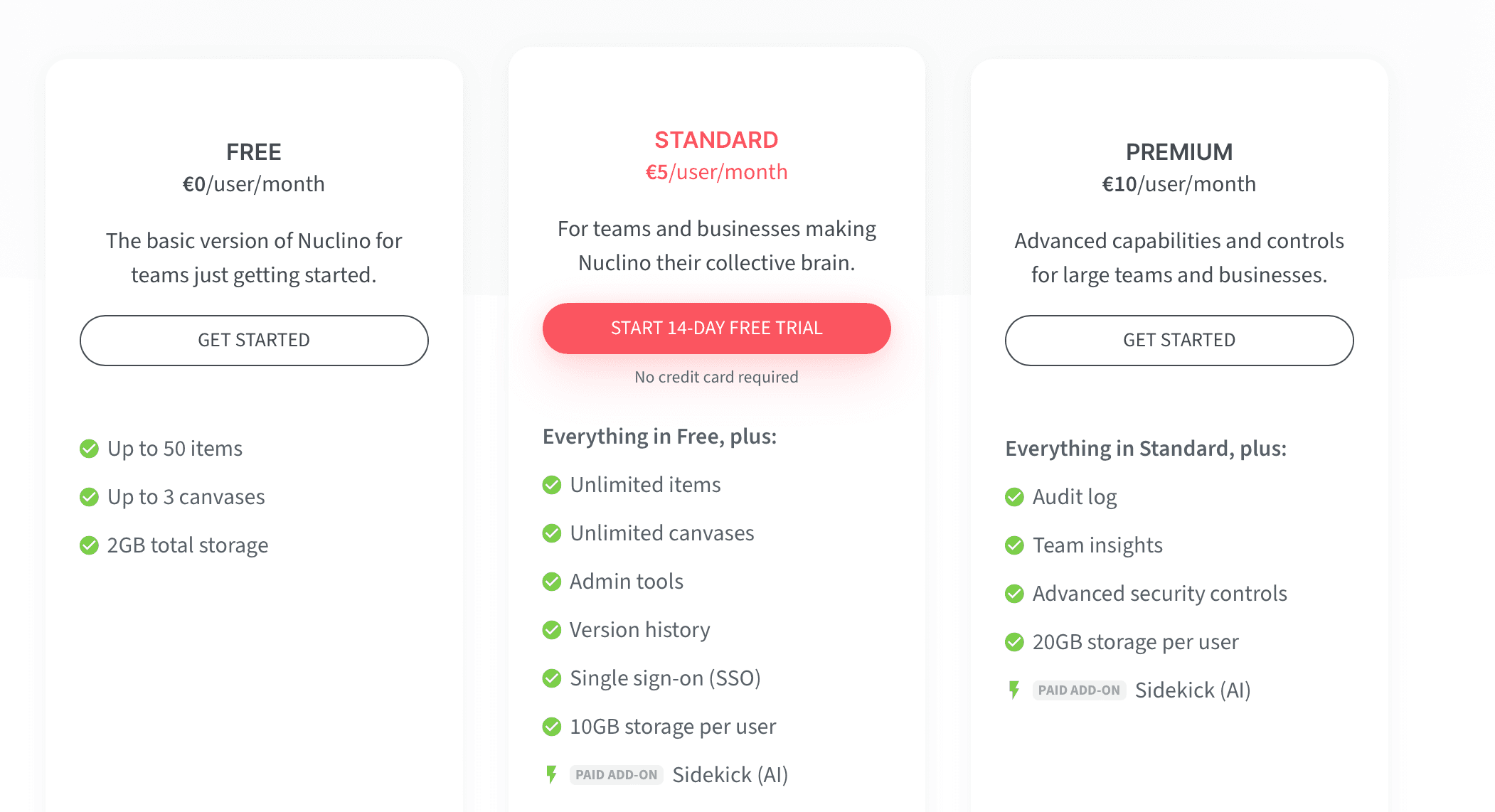Click the checkmark beside Up to 50 items
Screen dimensions: 1495x812
89,449
